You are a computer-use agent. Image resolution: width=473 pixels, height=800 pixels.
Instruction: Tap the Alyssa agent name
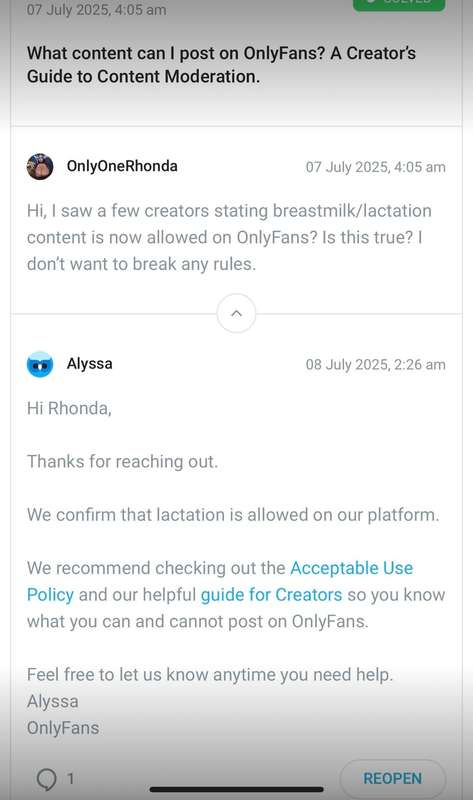coord(89,364)
